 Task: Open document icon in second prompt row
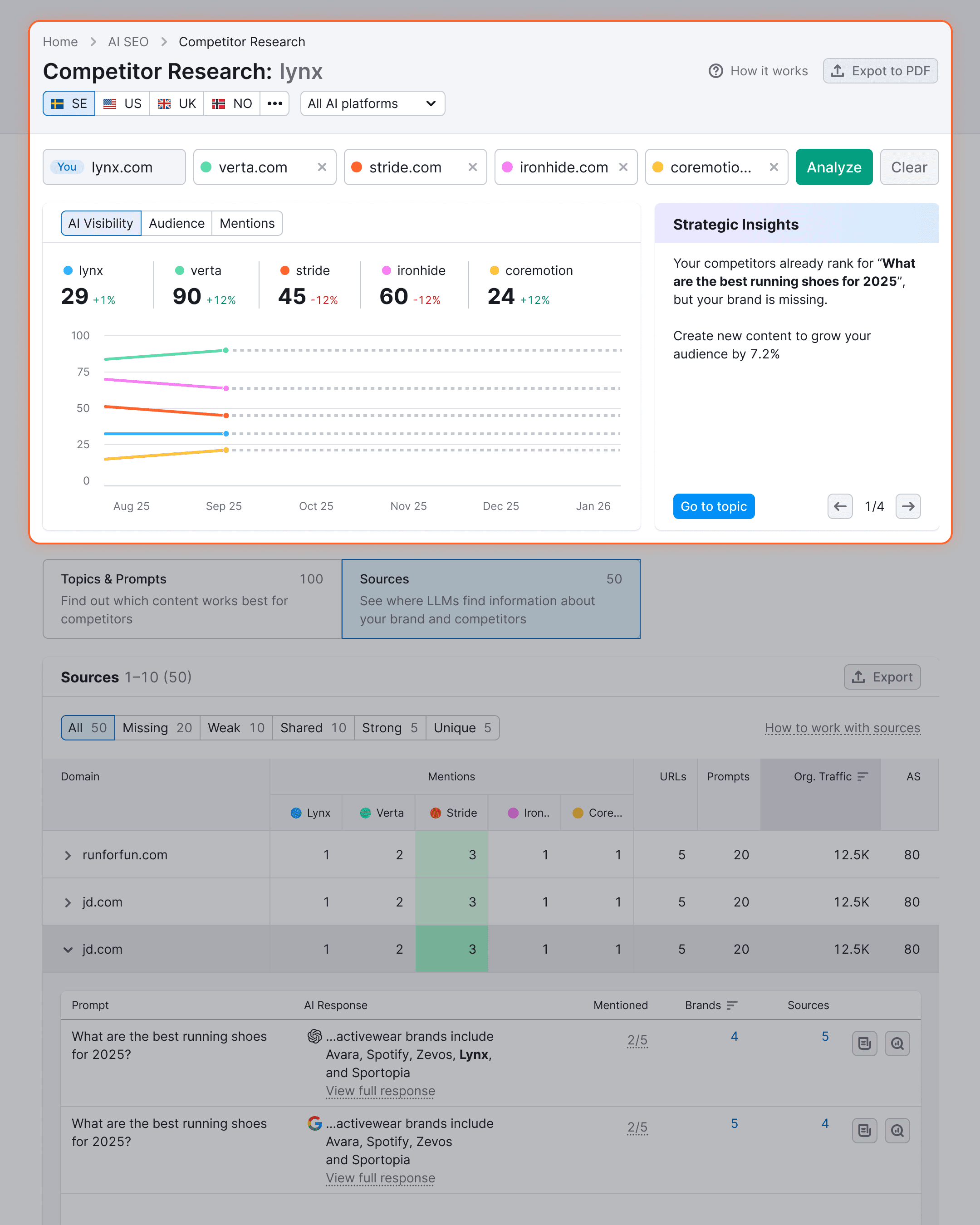tap(865, 1130)
